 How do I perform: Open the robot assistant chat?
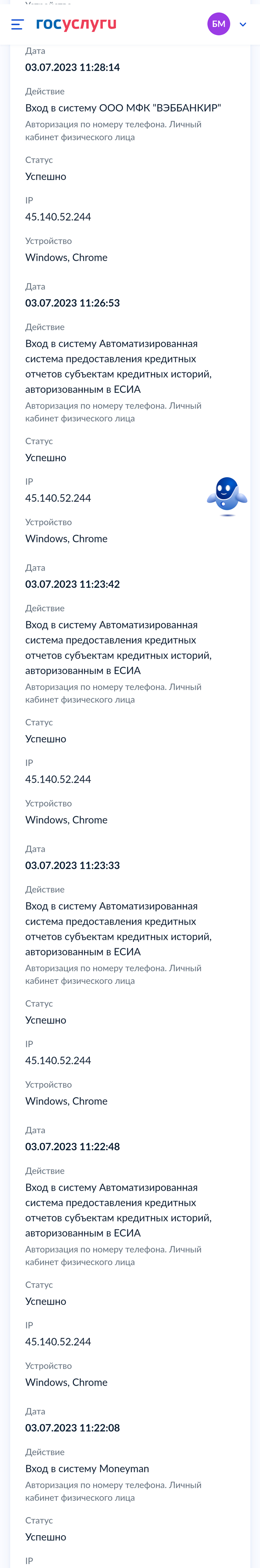227,496
